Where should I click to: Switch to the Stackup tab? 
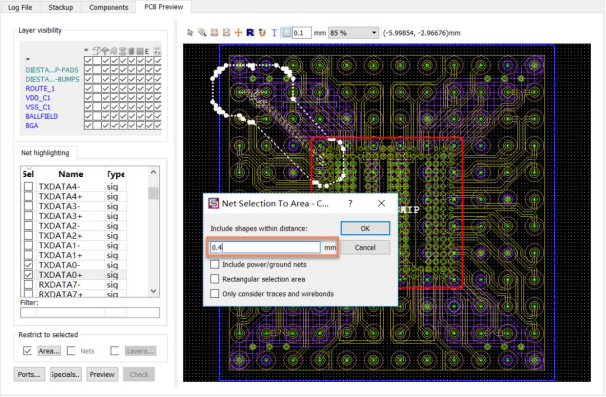click(61, 7)
